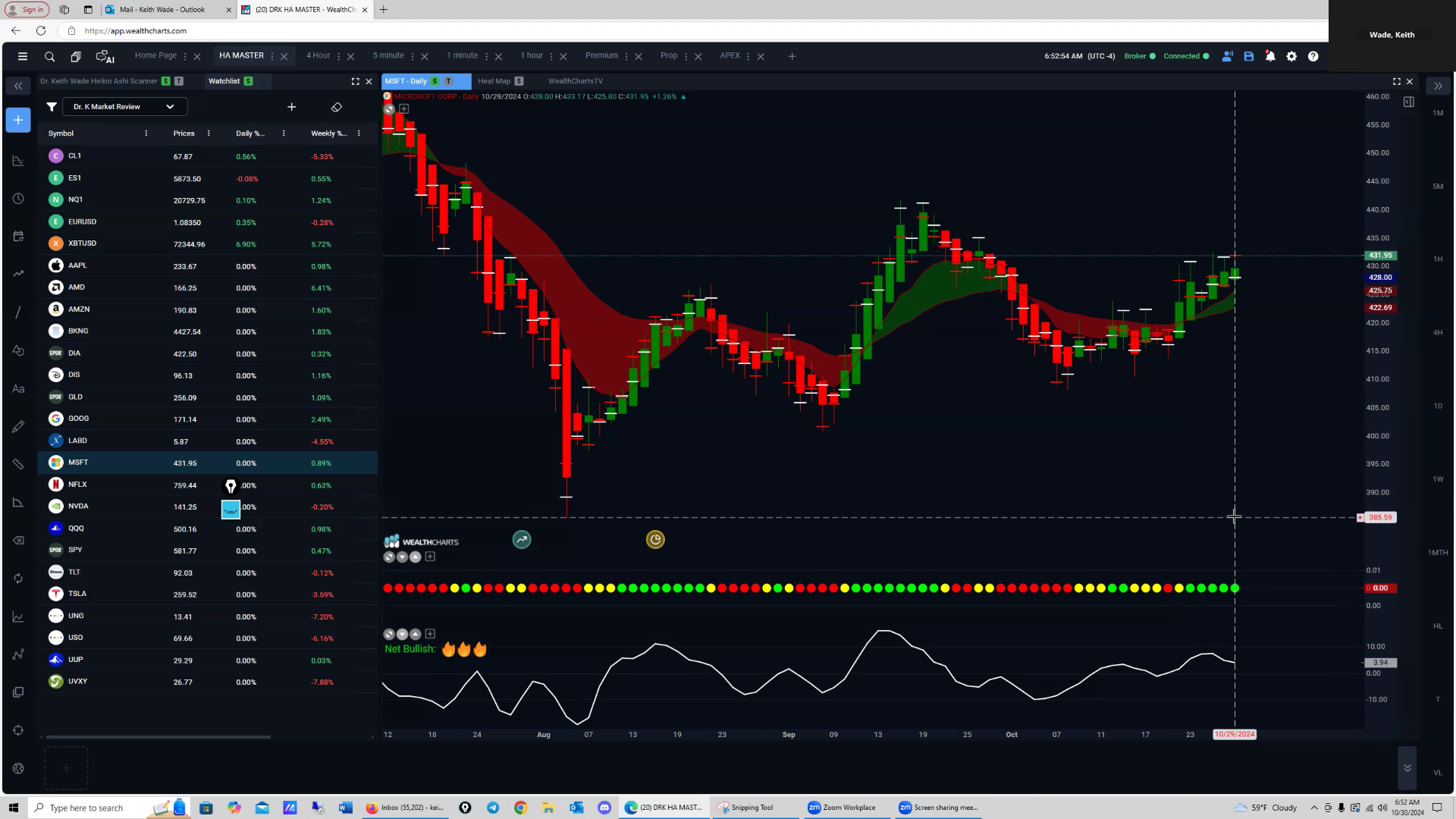Switch to the 5 minute workspace tab

point(388,55)
